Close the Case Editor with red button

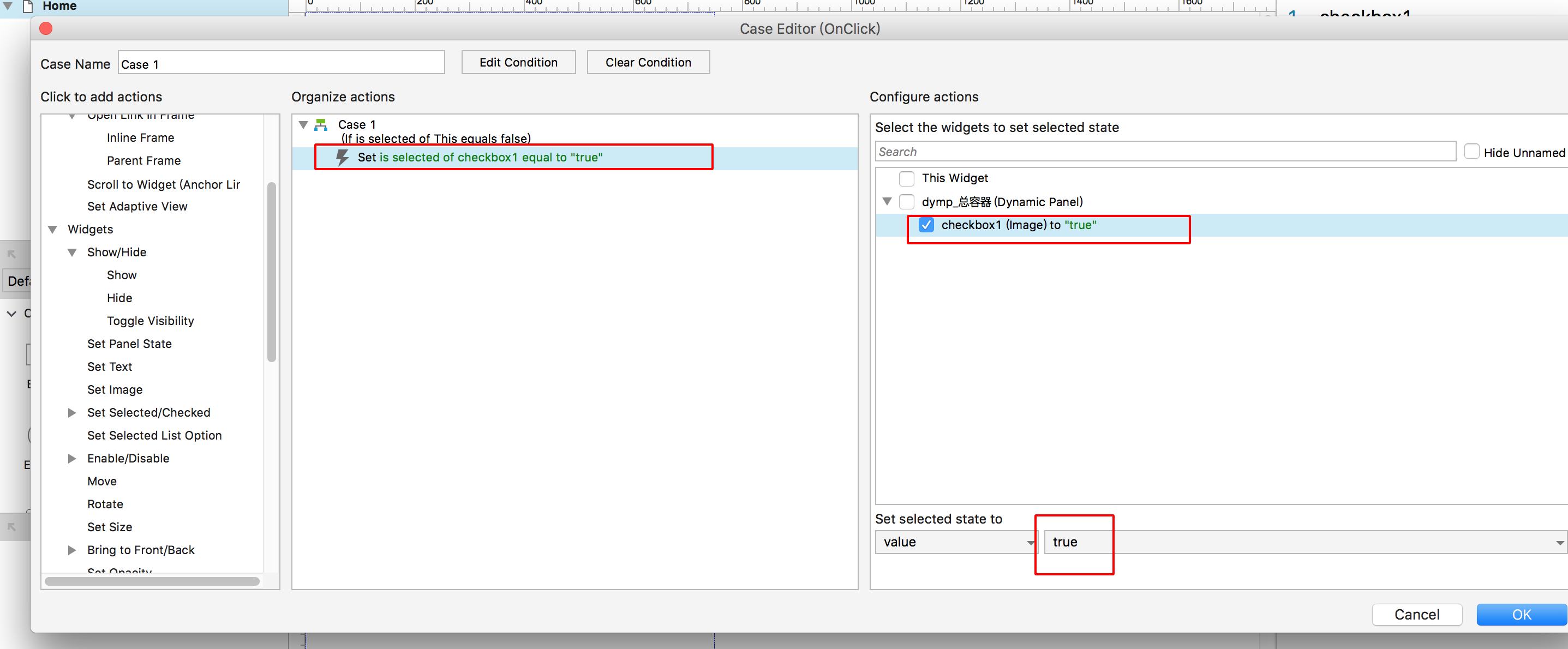click(x=46, y=28)
